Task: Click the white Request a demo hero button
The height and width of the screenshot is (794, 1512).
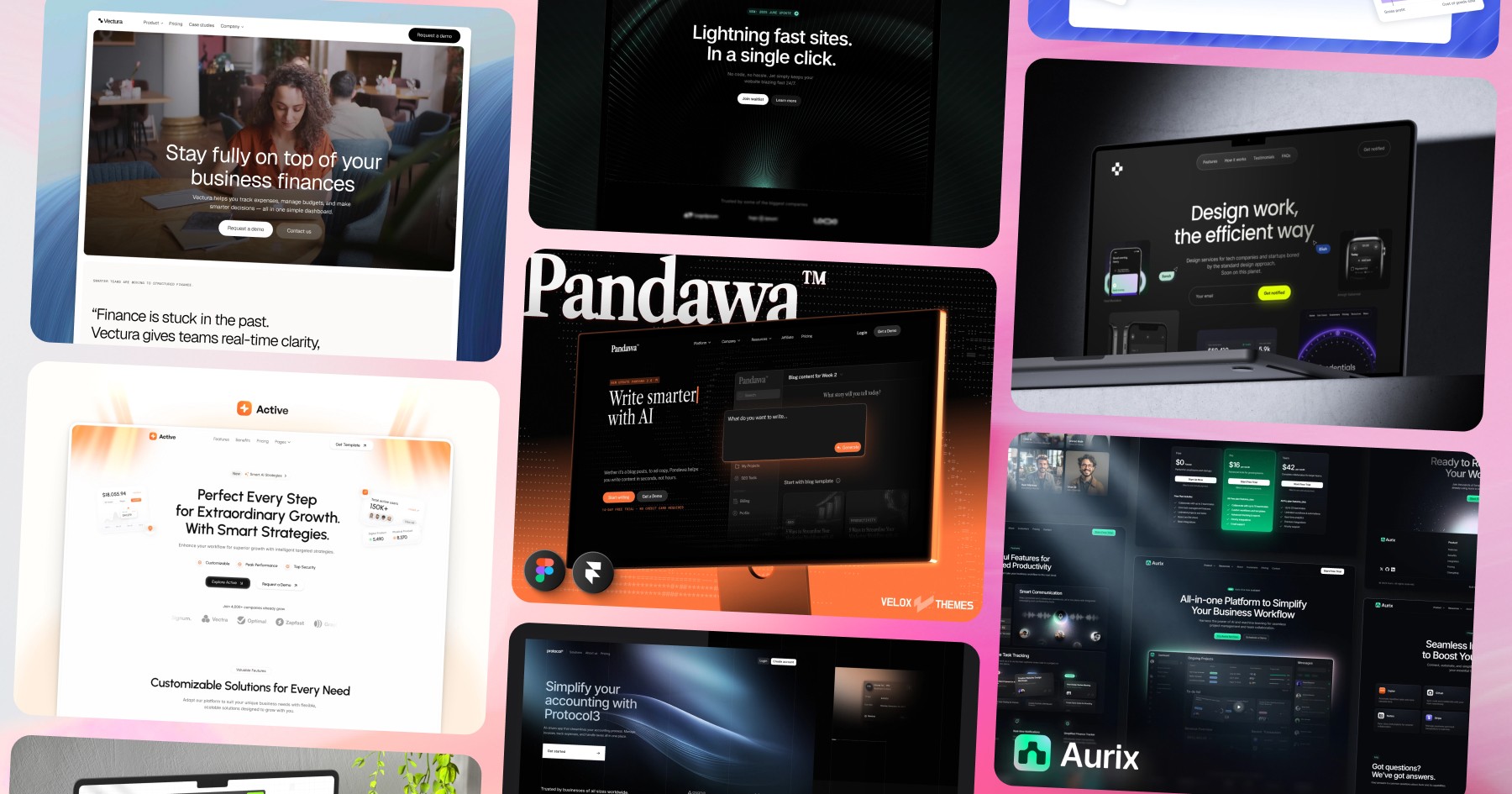Action: (246, 229)
